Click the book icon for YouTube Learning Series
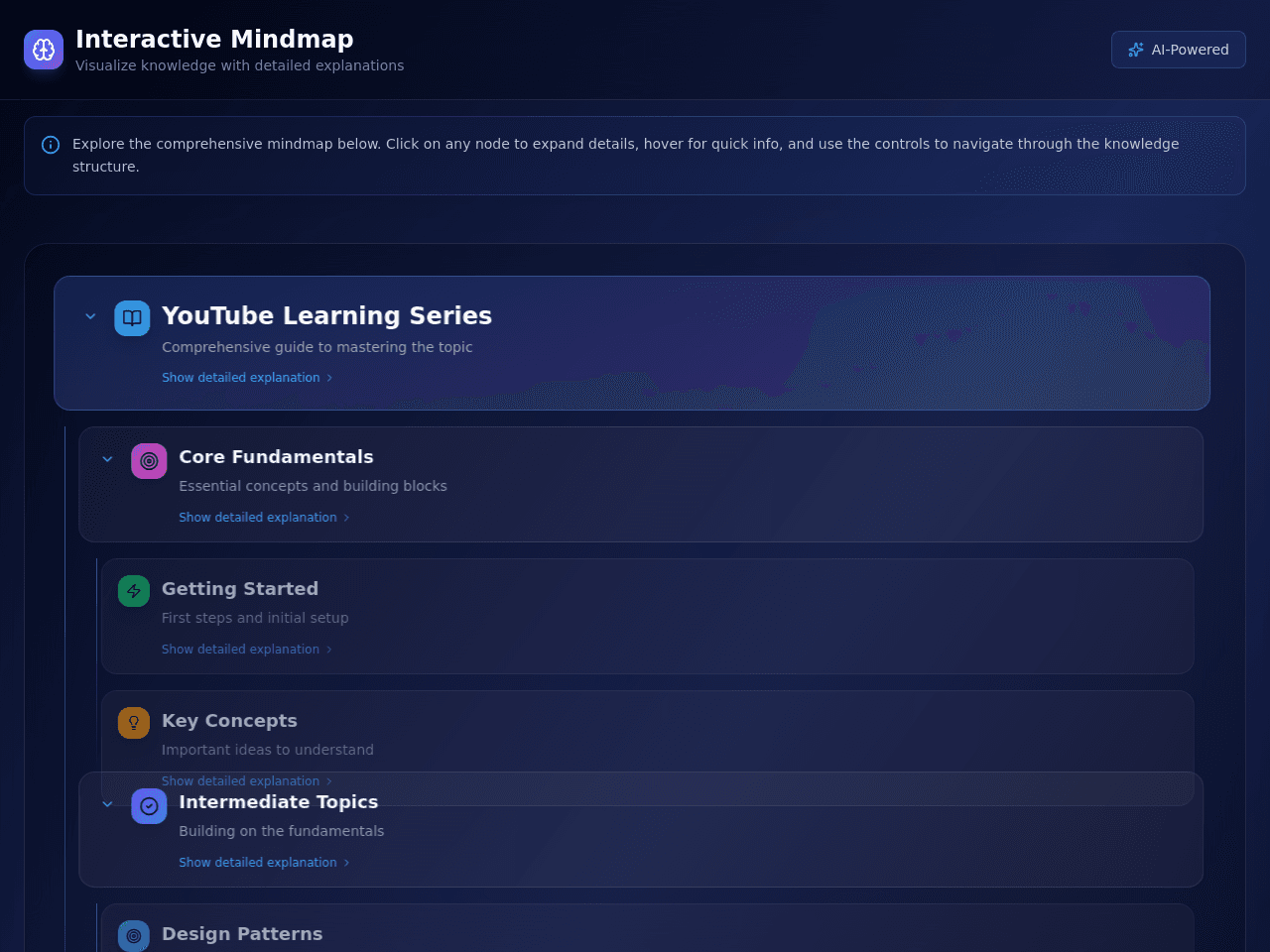This screenshot has height=952, width=1270. [132, 318]
